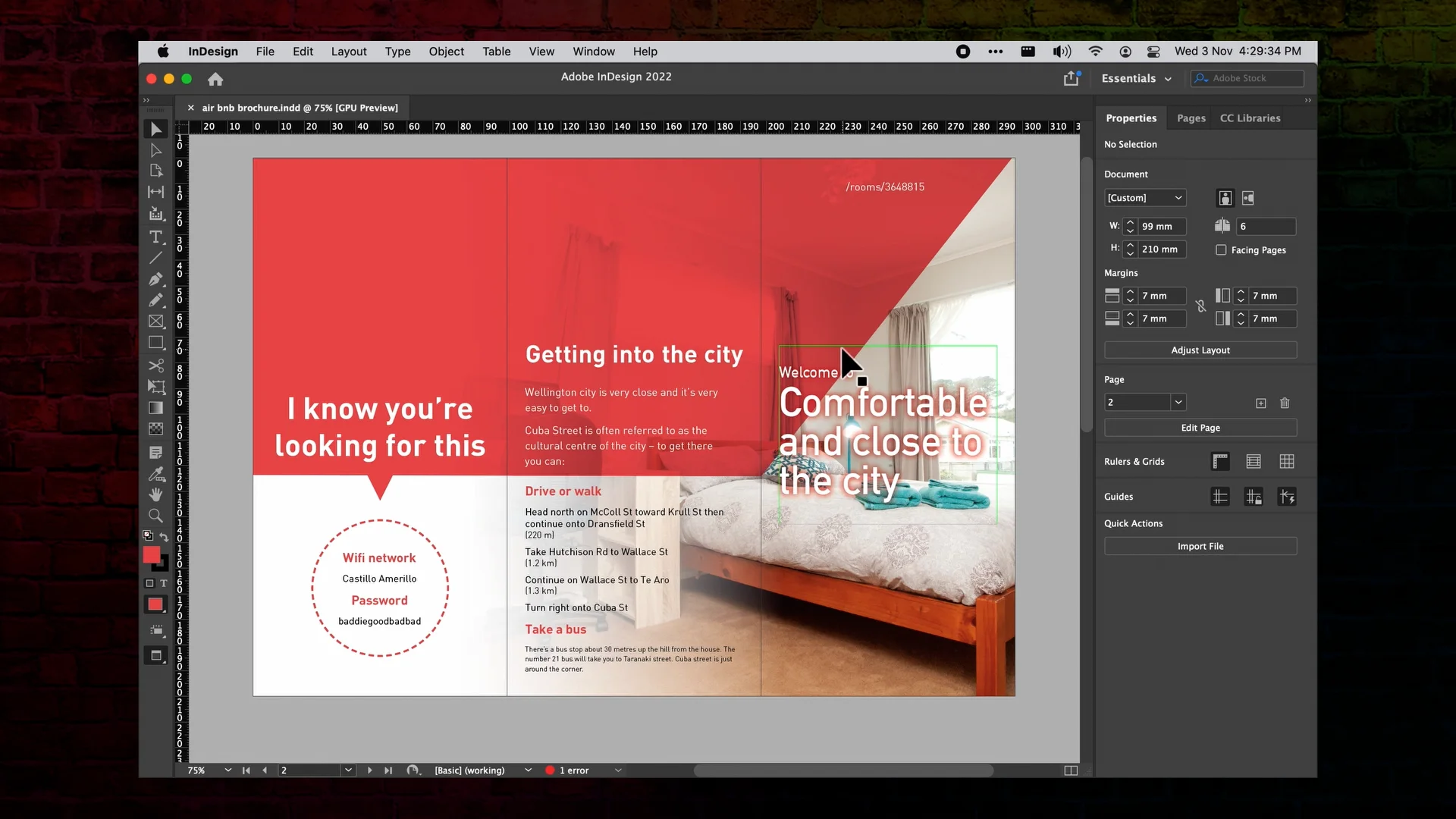Click the add new page icon
This screenshot has height=819, width=1456.
[1260, 403]
